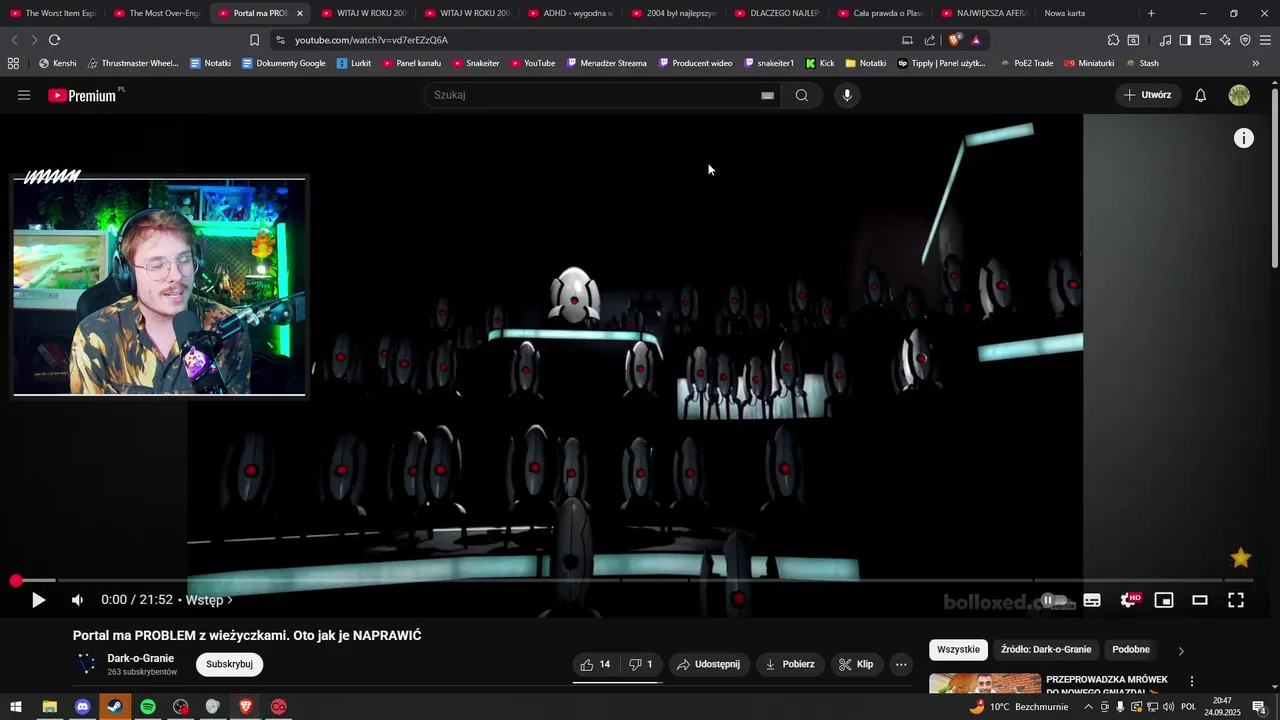Toggle theater mode
This screenshot has height=720, width=1280.
pos(1200,600)
